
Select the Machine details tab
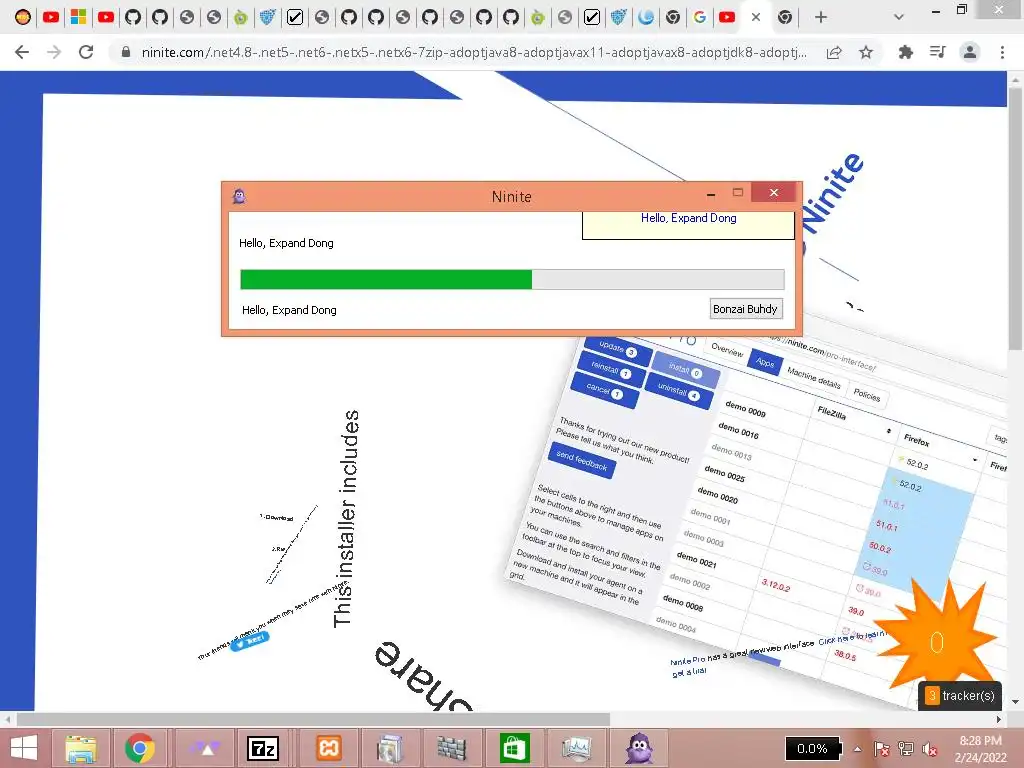[813, 377]
